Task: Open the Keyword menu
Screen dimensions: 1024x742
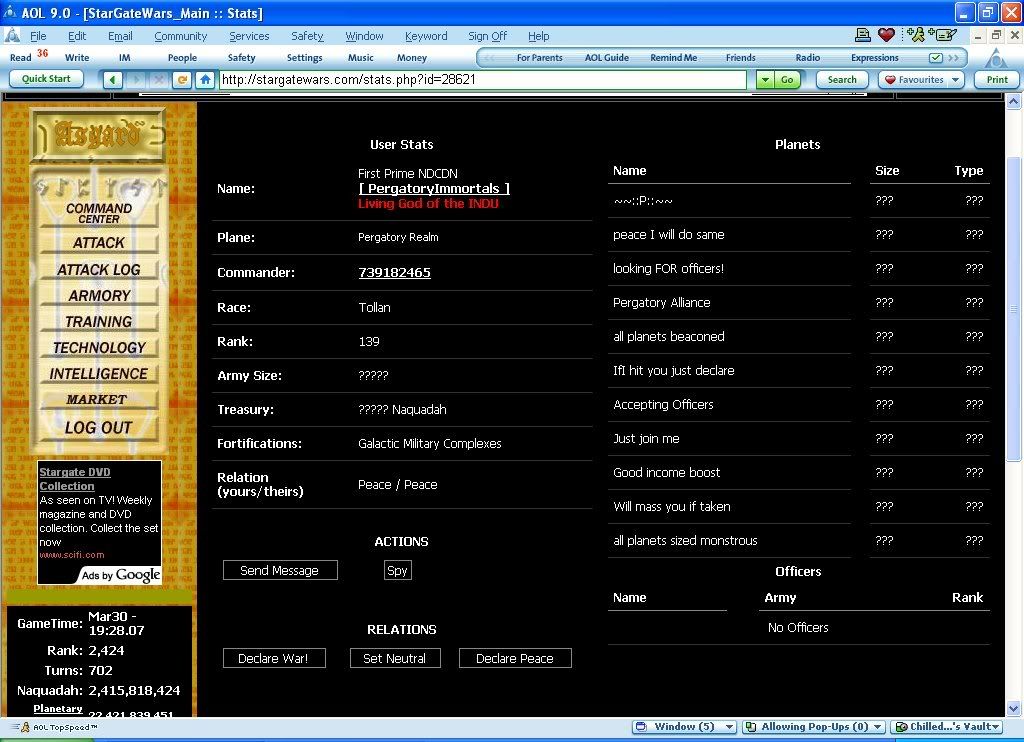Action: coord(426,36)
